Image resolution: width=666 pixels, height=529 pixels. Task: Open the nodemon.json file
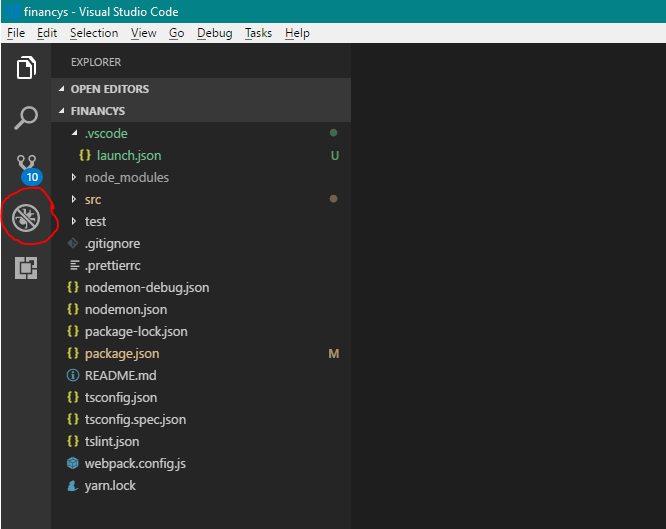click(x=126, y=310)
